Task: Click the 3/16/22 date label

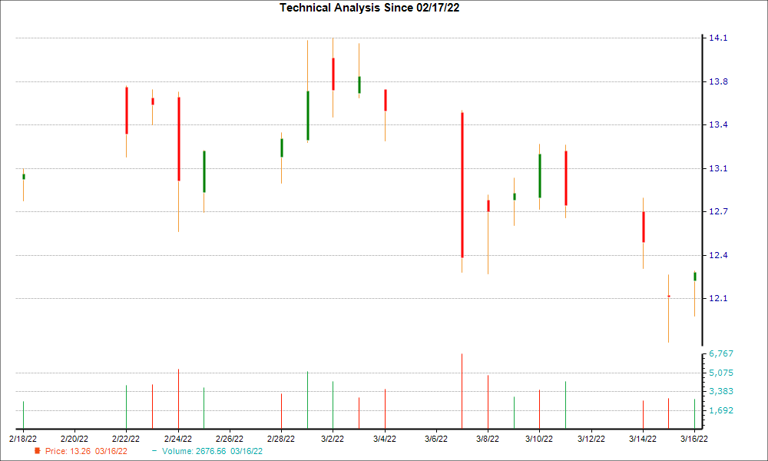Action: (x=694, y=439)
